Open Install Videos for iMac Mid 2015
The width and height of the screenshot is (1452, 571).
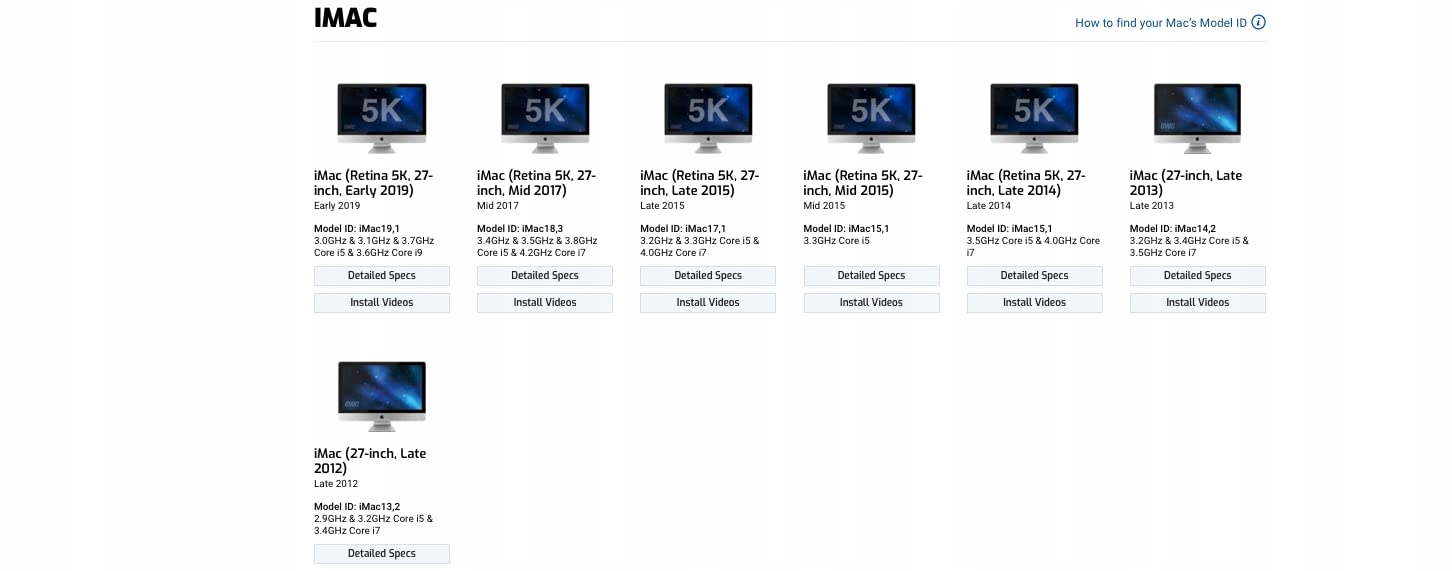click(x=871, y=303)
